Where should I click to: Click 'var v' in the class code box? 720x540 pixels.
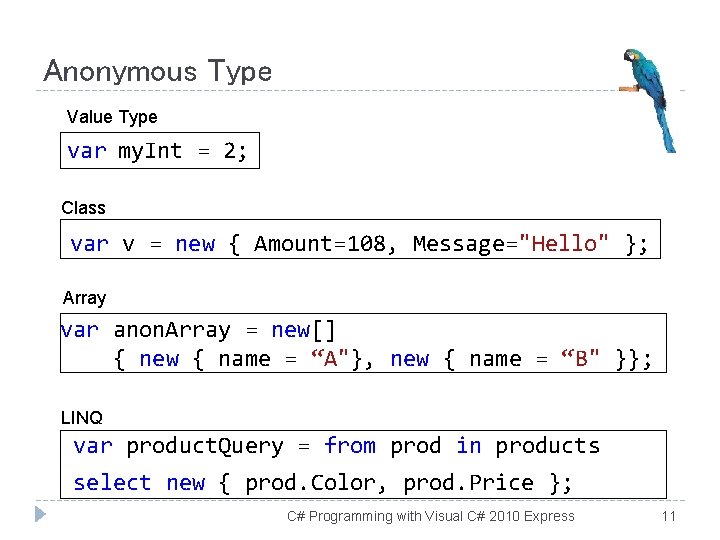coord(102,244)
